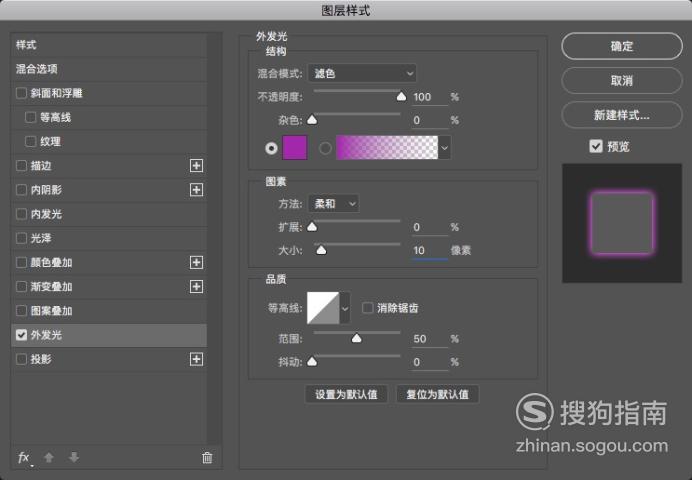Viewport: 692px width, 480px height.
Task: Toggle the 消除锯齿 checkbox
Action: [x=367, y=308]
